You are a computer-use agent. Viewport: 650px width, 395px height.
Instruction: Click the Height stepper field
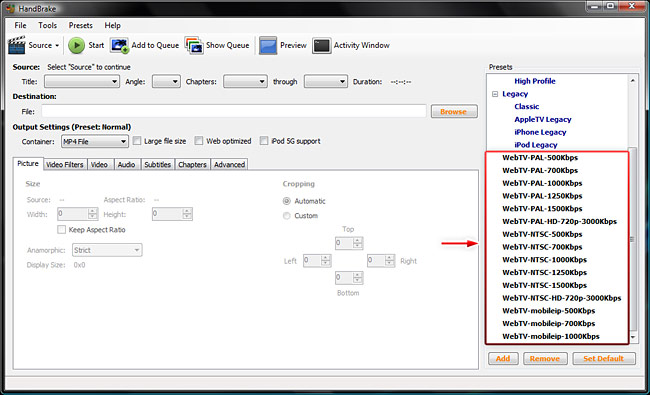pos(172,214)
